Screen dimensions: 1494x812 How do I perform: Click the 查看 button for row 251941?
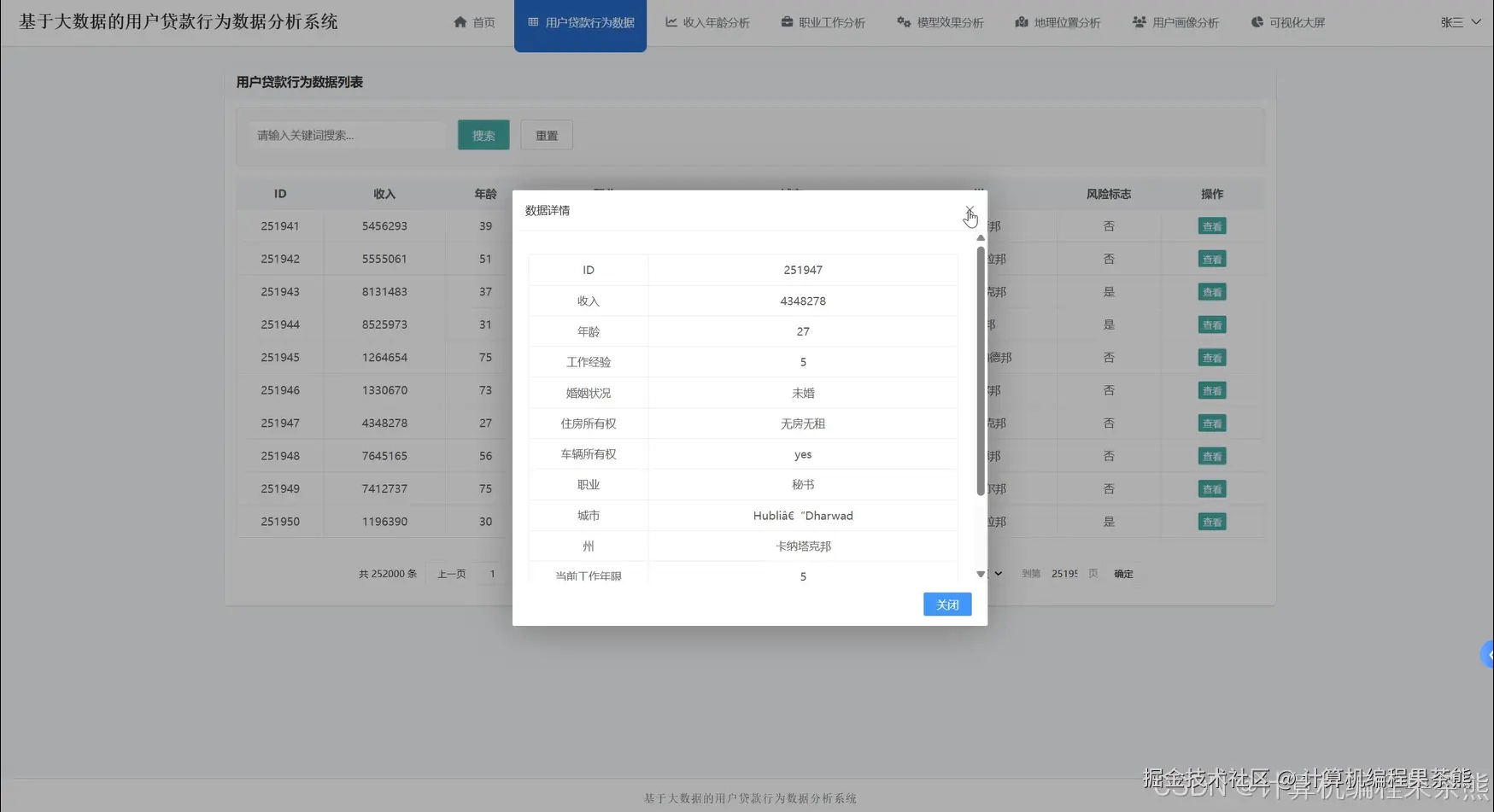[1211, 225]
